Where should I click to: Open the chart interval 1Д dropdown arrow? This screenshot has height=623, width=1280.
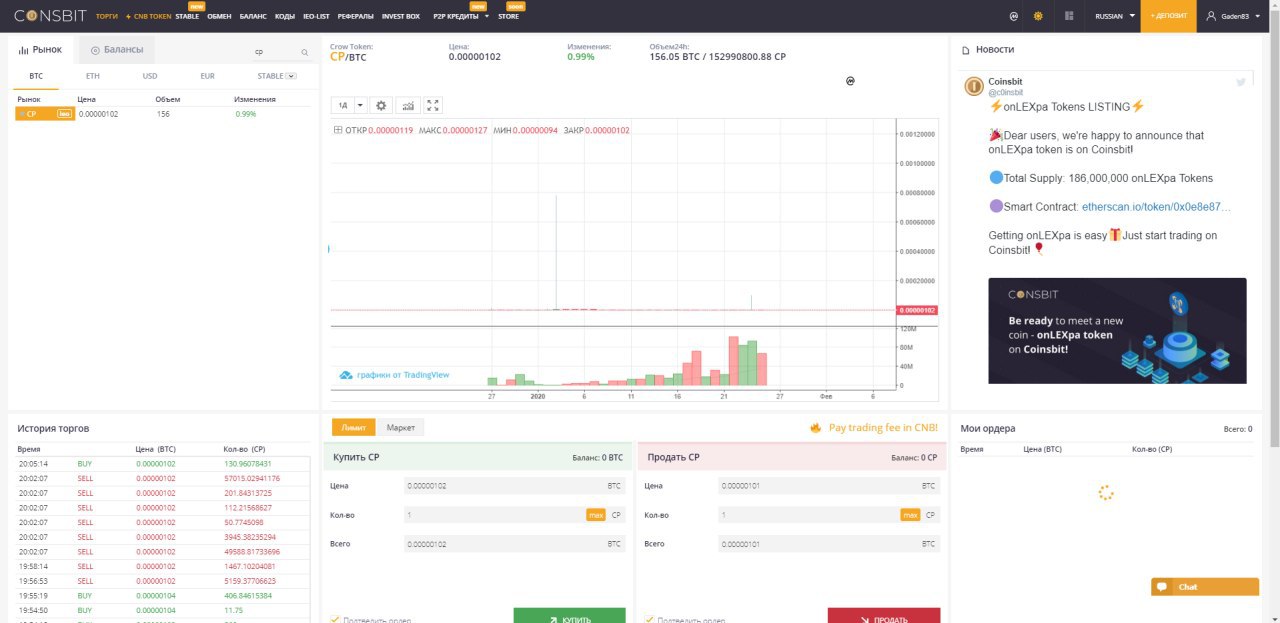[x=360, y=105]
